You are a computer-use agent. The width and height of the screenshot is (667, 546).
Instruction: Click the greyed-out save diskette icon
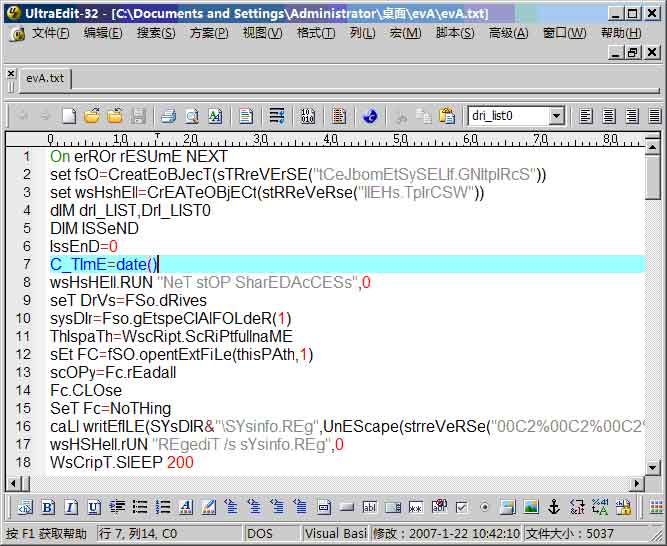[138, 116]
